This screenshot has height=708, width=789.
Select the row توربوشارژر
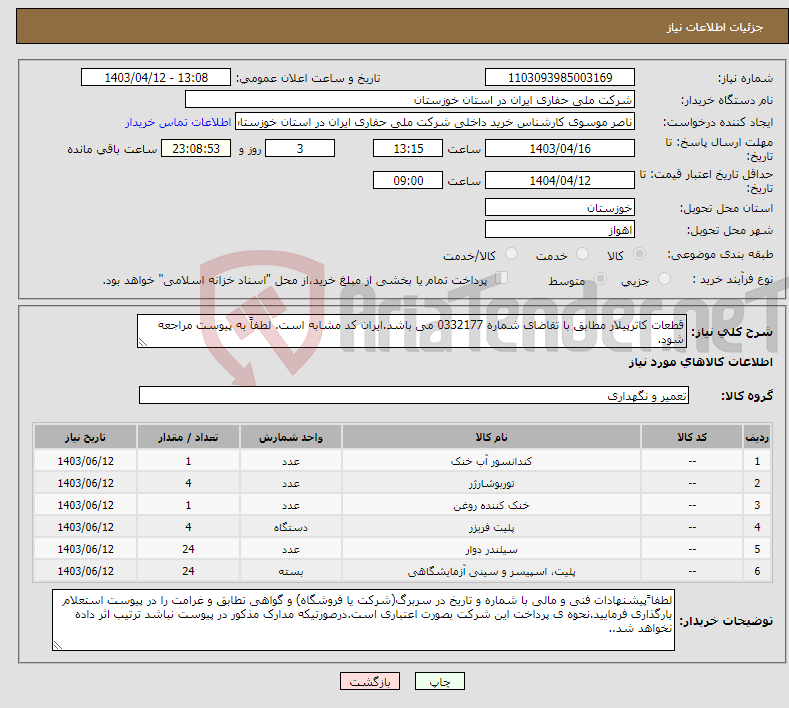402,483
